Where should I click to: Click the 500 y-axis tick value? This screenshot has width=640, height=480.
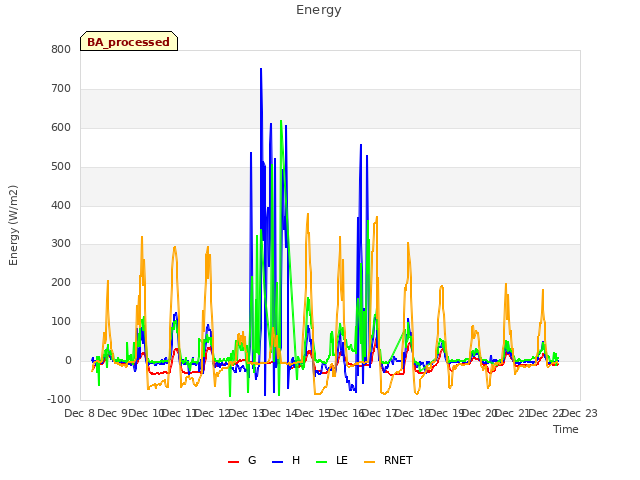click(61, 167)
